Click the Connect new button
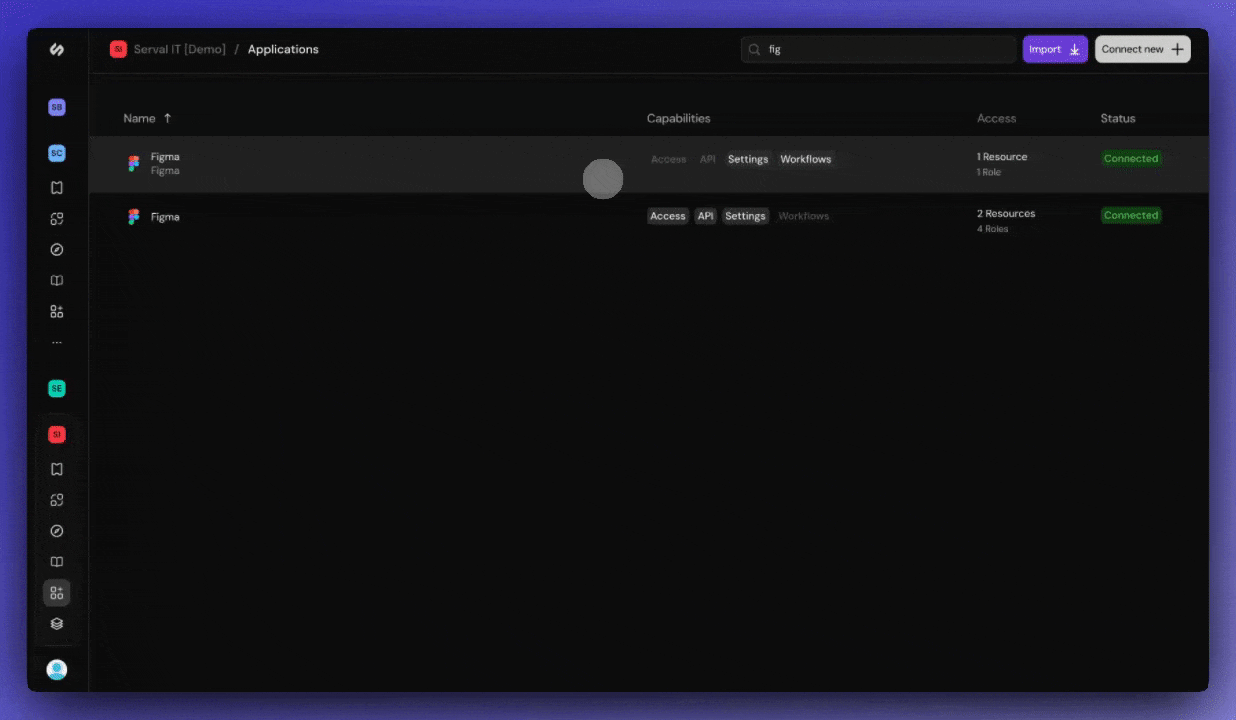1236x720 pixels. click(1142, 48)
